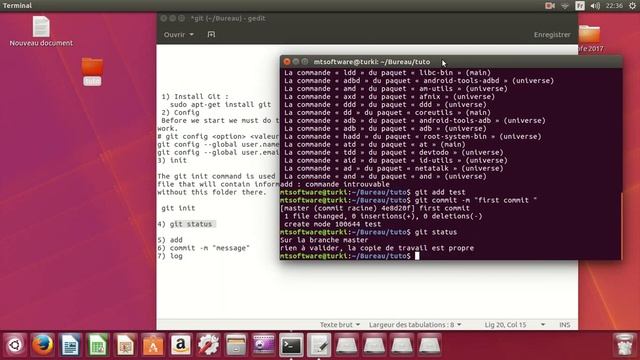640x360 pixels.
Task: Open the Amazon launcher icon
Action: [x=181, y=345]
